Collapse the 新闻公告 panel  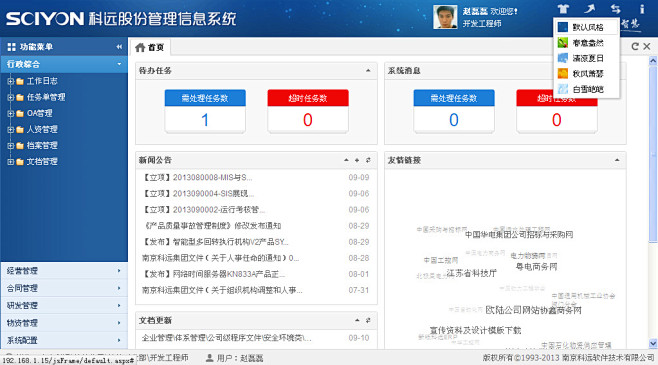346,160
